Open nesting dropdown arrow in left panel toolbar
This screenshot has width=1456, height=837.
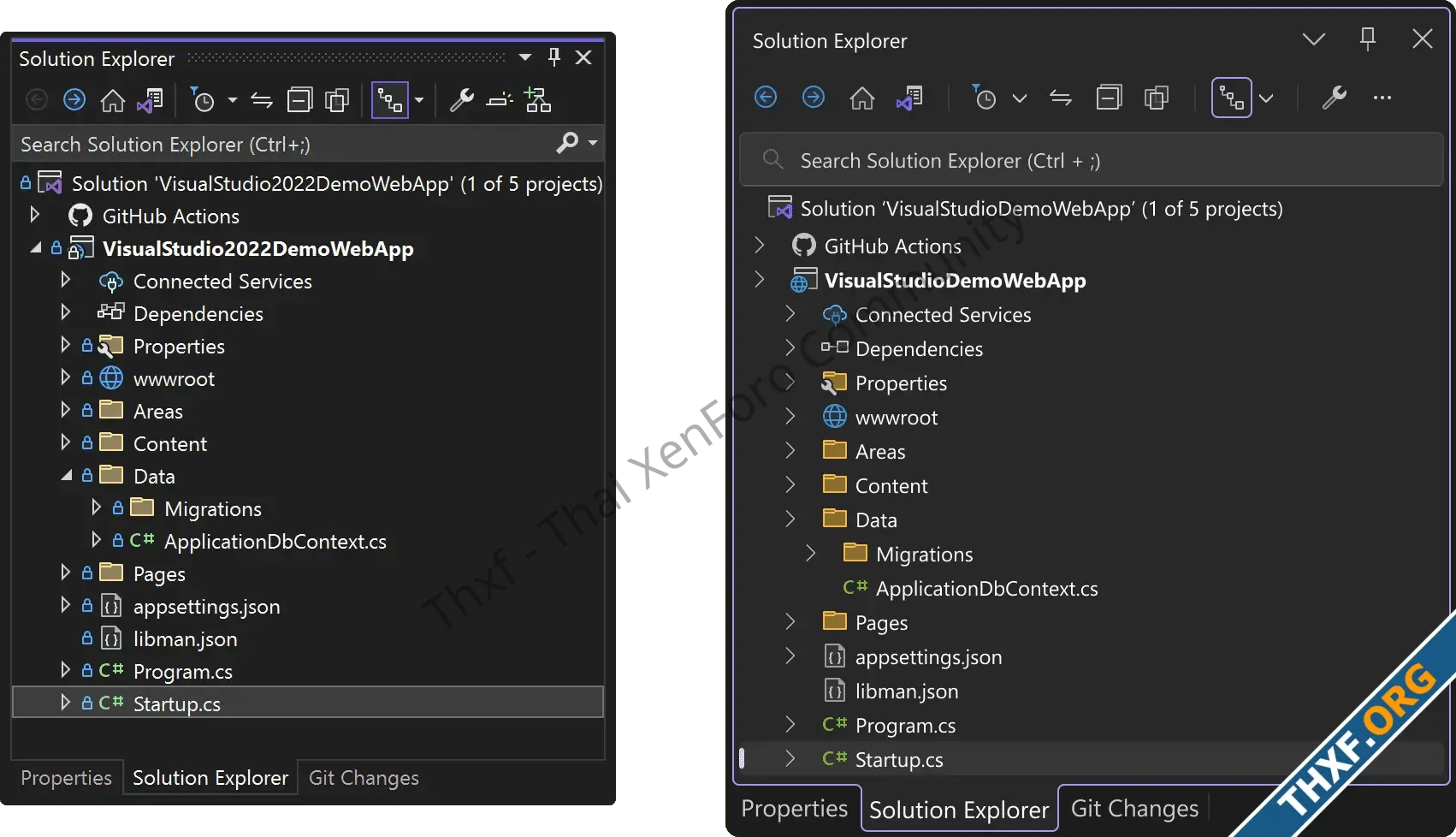point(419,100)
